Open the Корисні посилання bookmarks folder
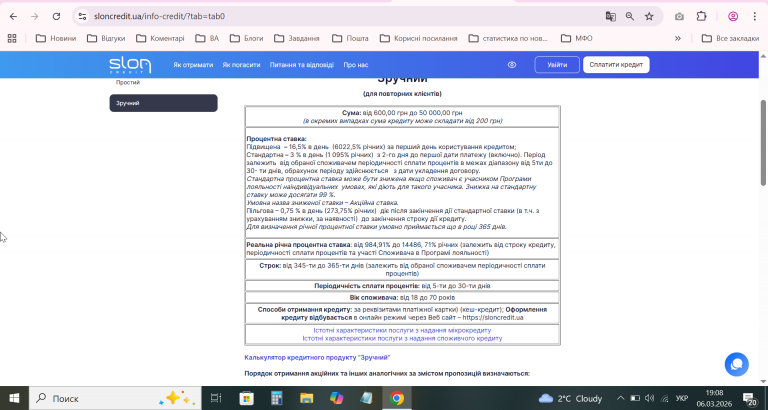Screen dimensions: 768x410 click(419, 38)
